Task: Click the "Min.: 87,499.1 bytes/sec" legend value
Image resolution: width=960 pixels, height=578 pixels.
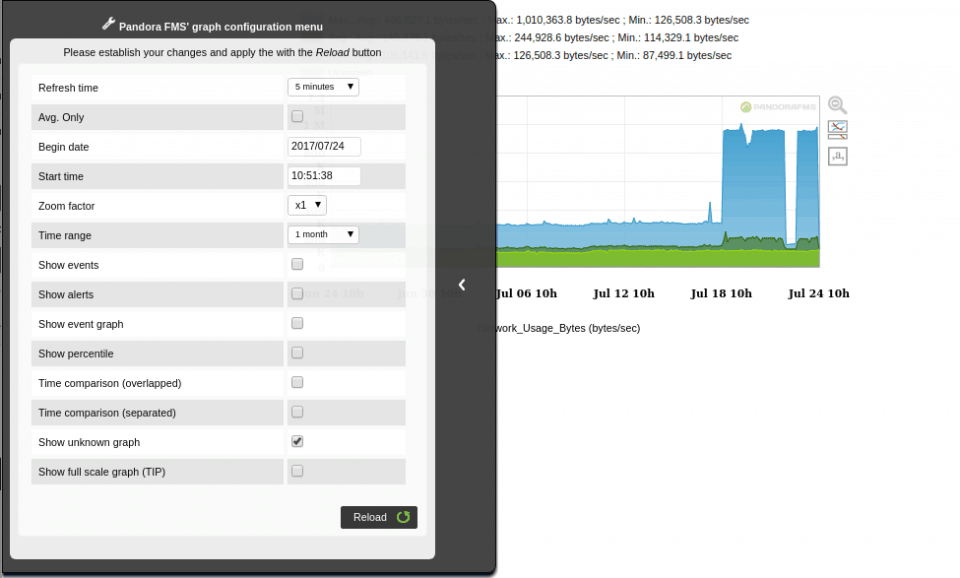Action: coord(674,56)
